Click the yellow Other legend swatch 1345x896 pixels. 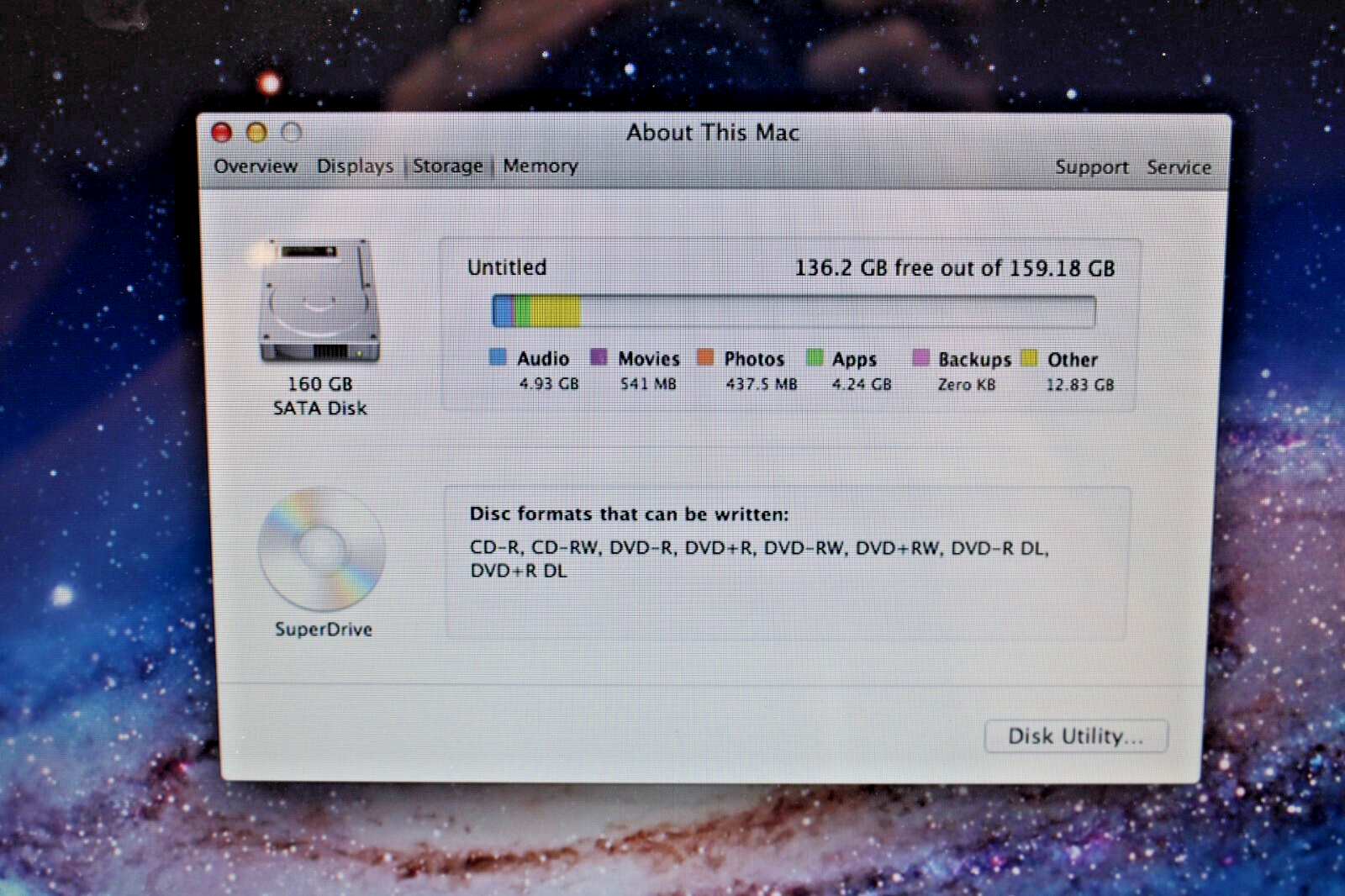1029,359
